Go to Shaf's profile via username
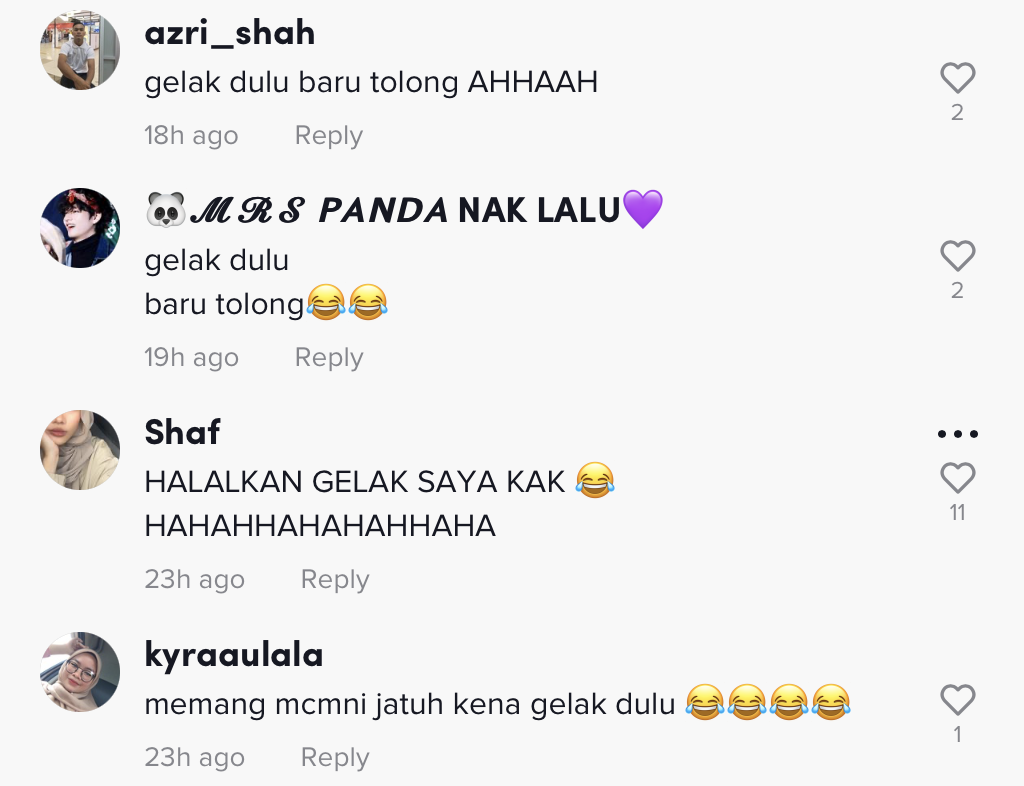 pos(182,432)
